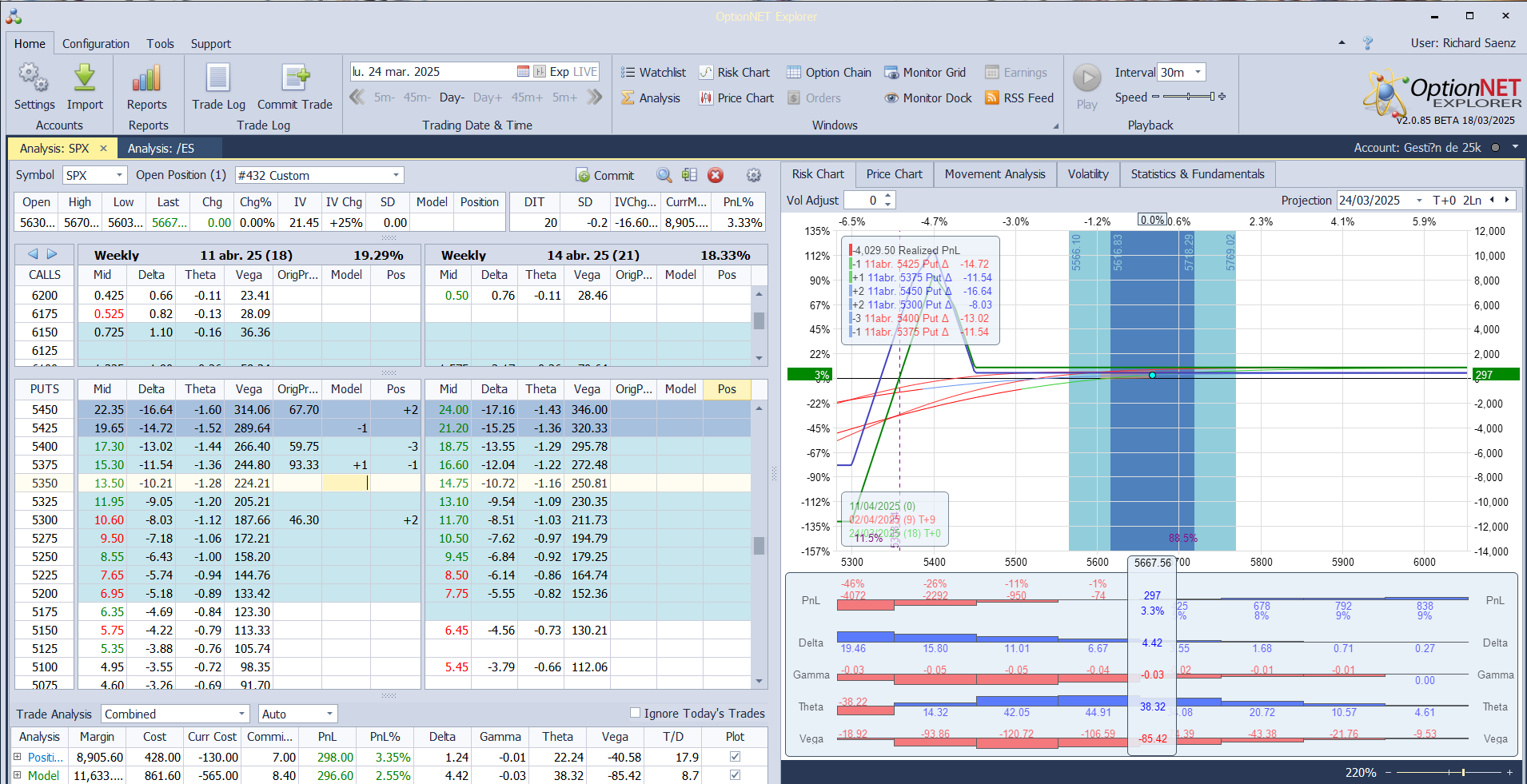Toggle Plot checkbox for Position row
Viewport: 1527px width, 784px height.
(735, 756)
